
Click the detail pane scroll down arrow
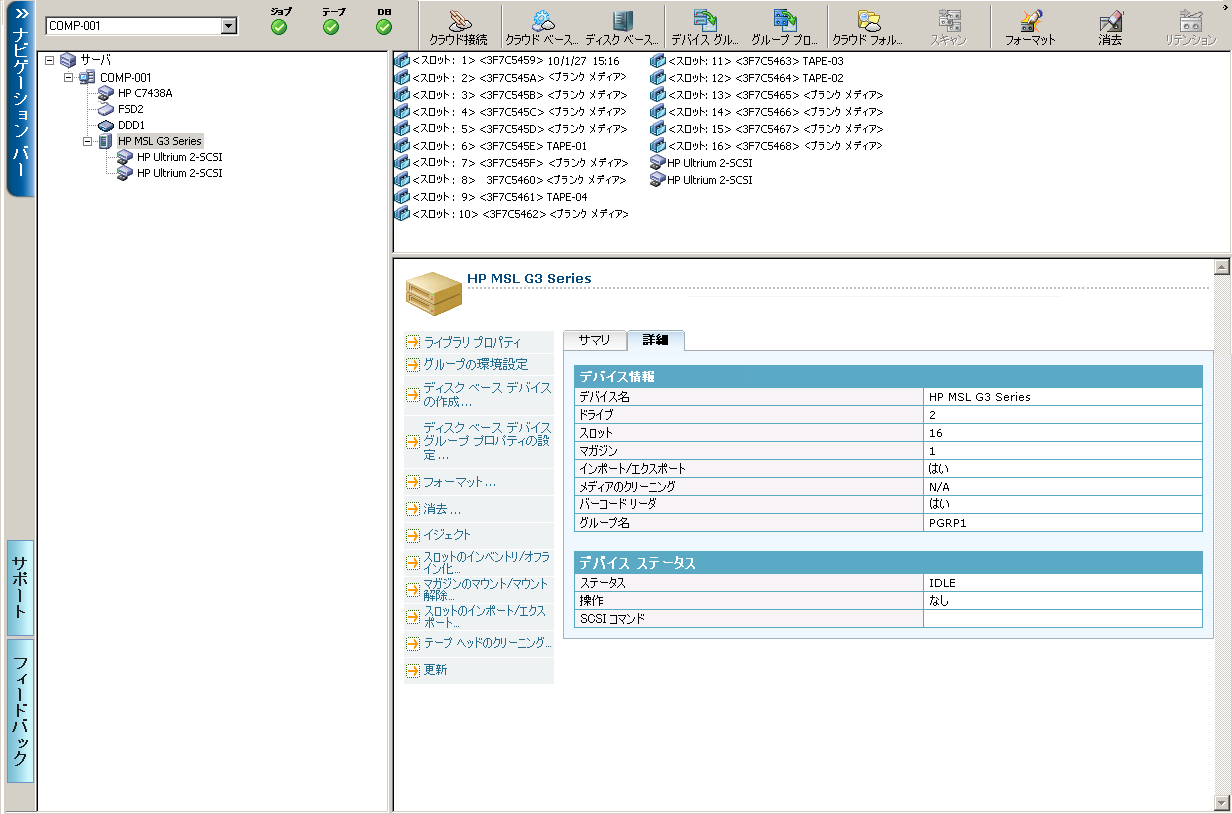click(x=1220, y=802)
